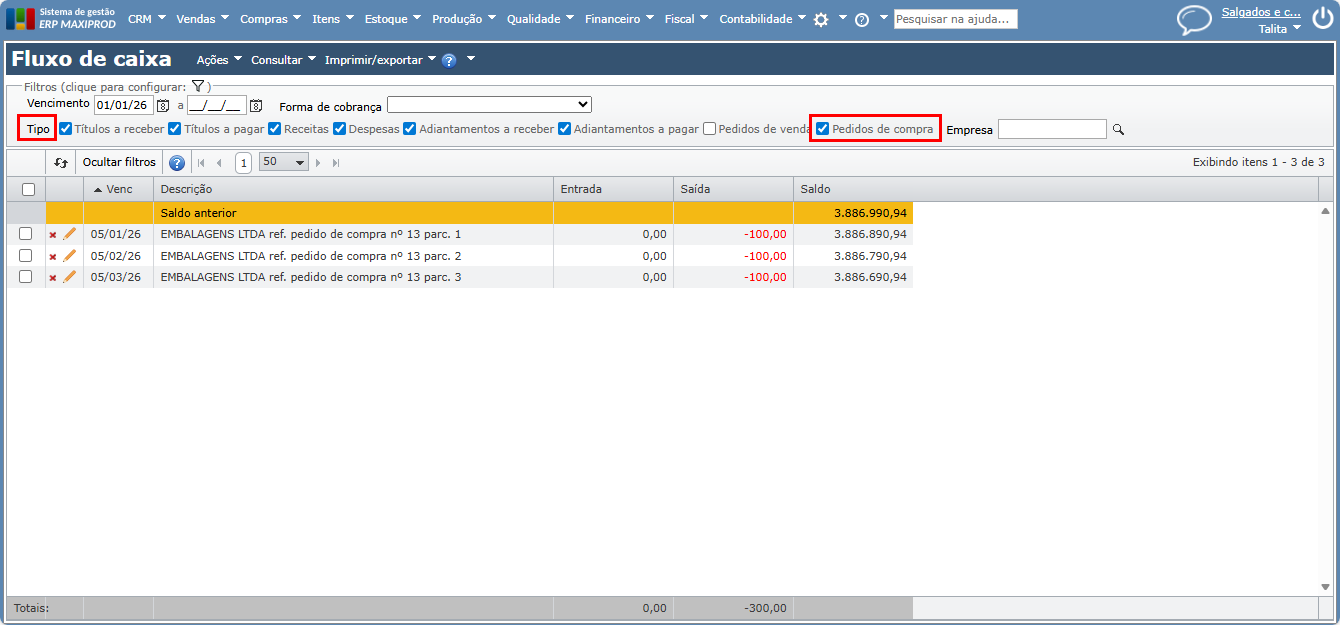Edit the 05/01/26 entry pencil icon

click(x=70, y=234)
